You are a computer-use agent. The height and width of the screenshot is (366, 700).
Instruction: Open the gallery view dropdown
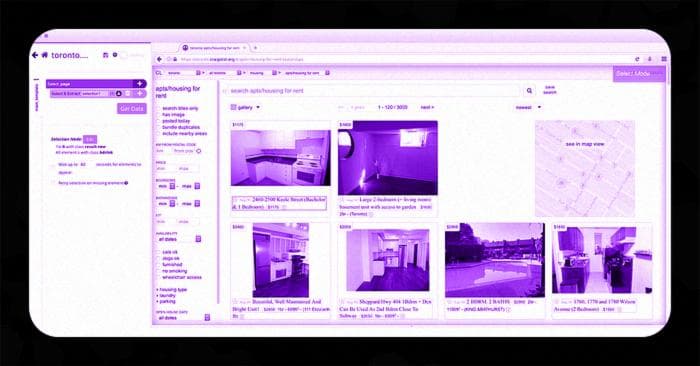[x=245, y=108]
